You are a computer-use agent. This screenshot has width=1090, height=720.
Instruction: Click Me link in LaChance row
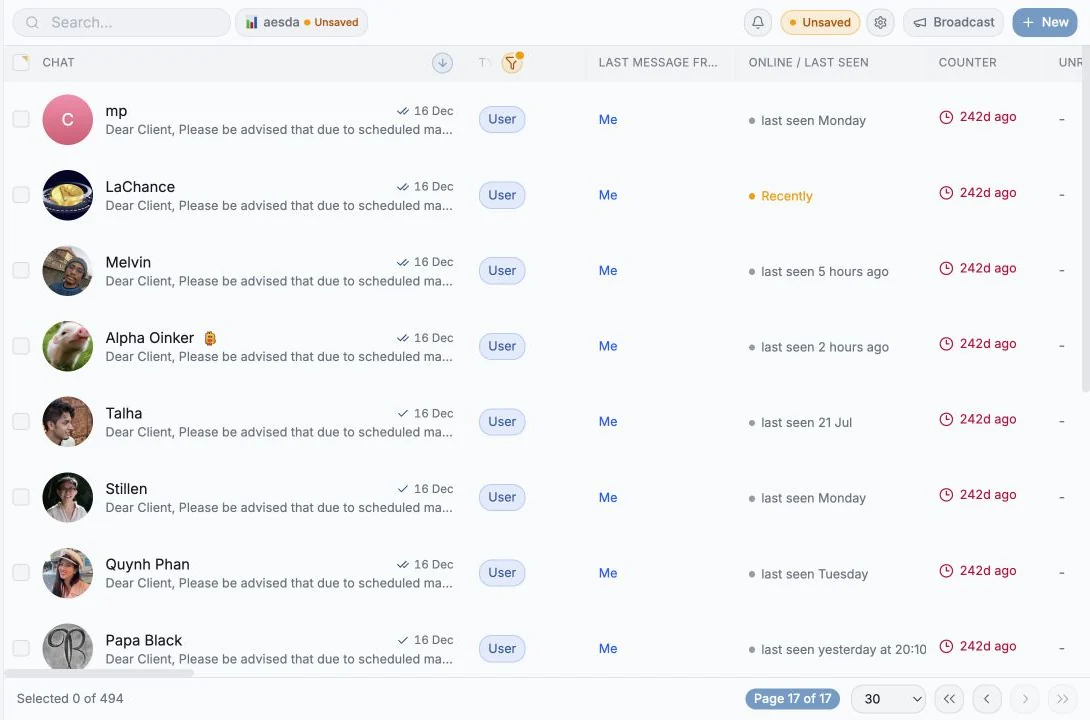[608, 195]
